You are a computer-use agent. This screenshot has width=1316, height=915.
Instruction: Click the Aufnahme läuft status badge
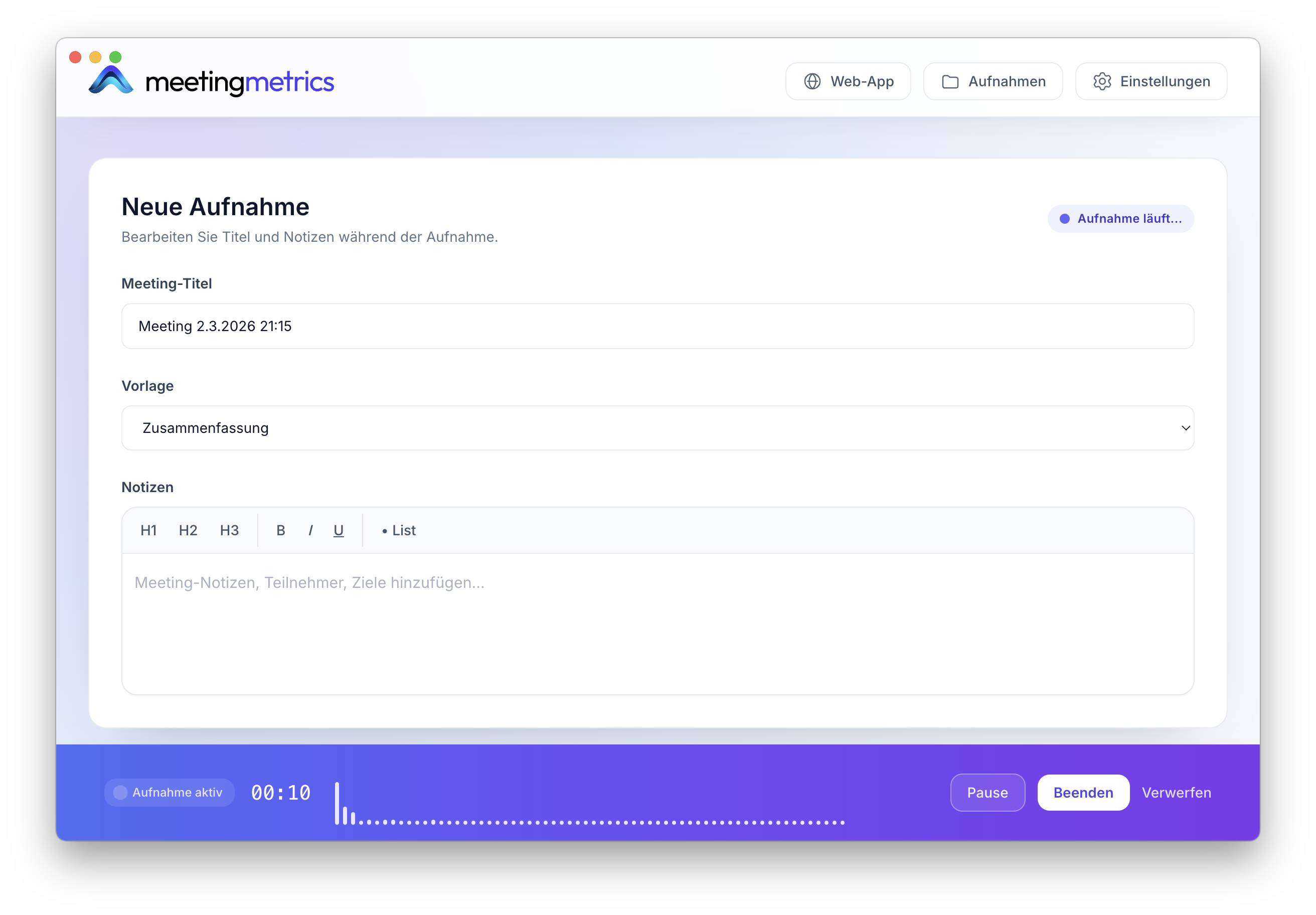click(x=1120, y=218)
